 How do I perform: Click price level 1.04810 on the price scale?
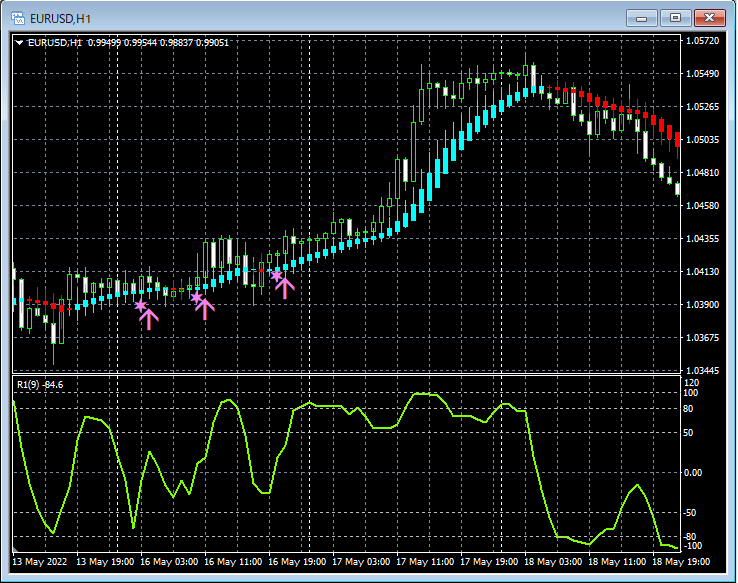[x=703, y=172]
